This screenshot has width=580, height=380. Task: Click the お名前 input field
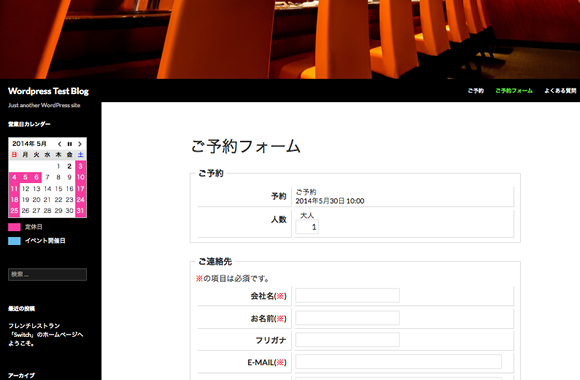coord(347,318)
